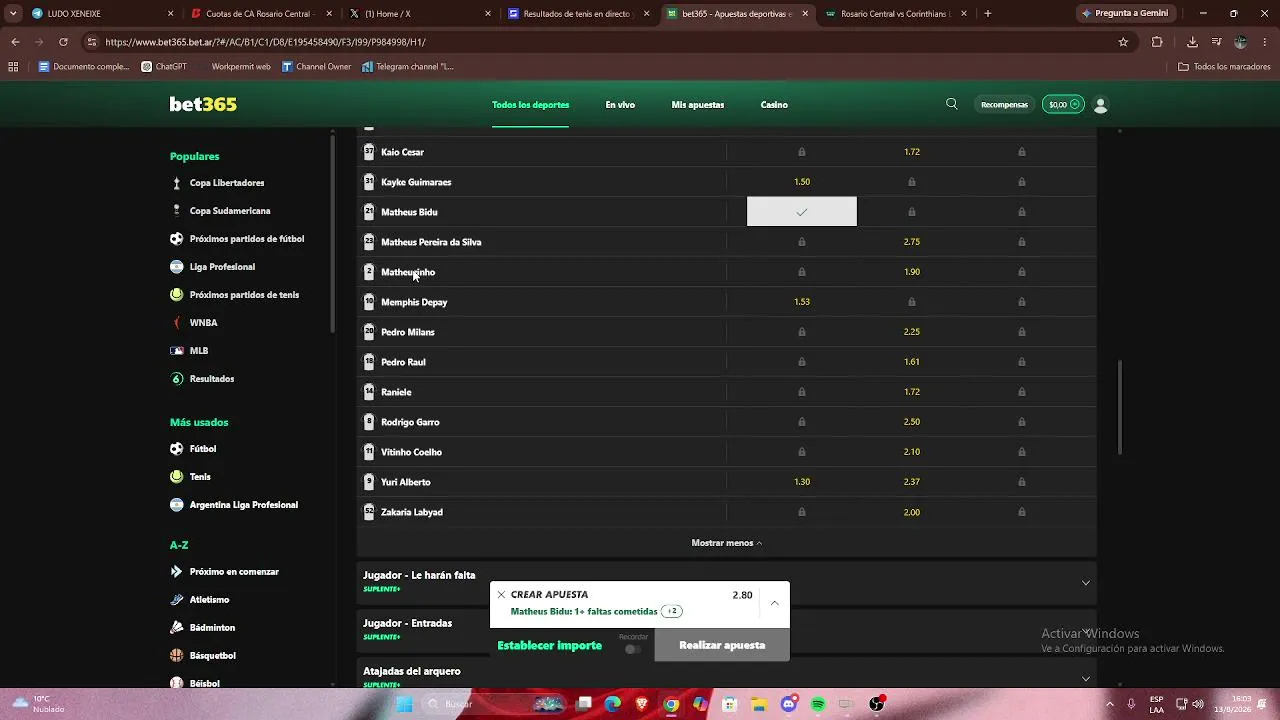The width and height of the screenshot is (1280, 720).
Task: Select Kayke Guimaraes odds 1.50
Action: coord(802,182)
